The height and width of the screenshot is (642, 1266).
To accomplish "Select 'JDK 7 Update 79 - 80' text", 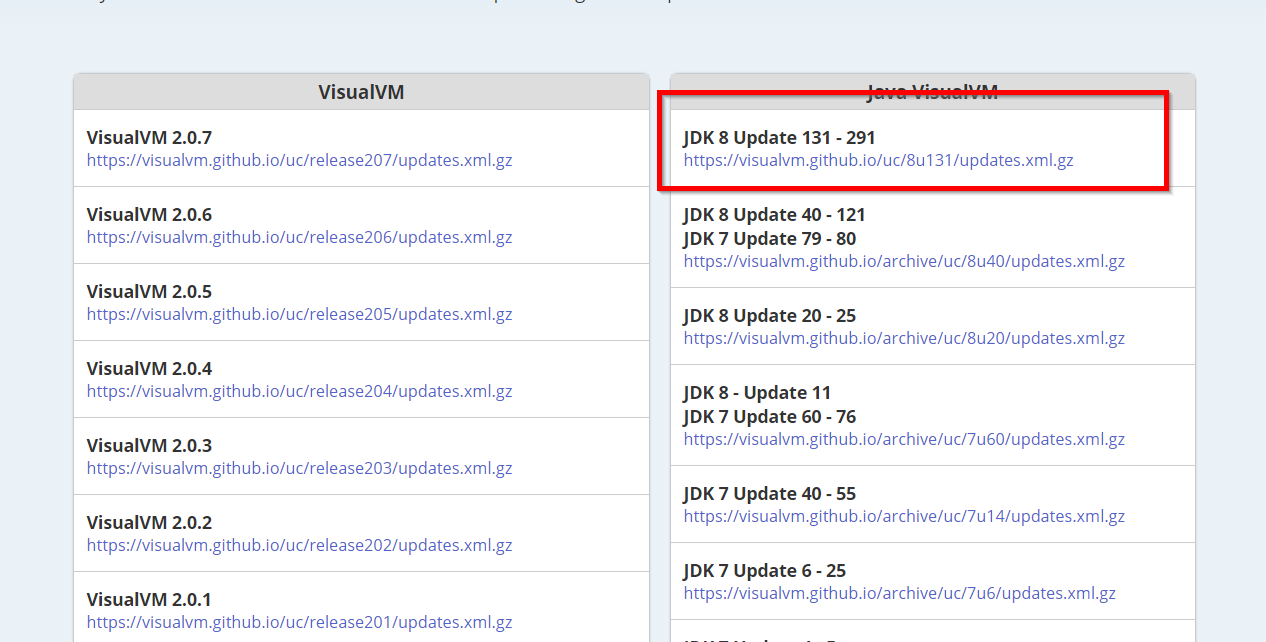I will click(x=770, y=238).
